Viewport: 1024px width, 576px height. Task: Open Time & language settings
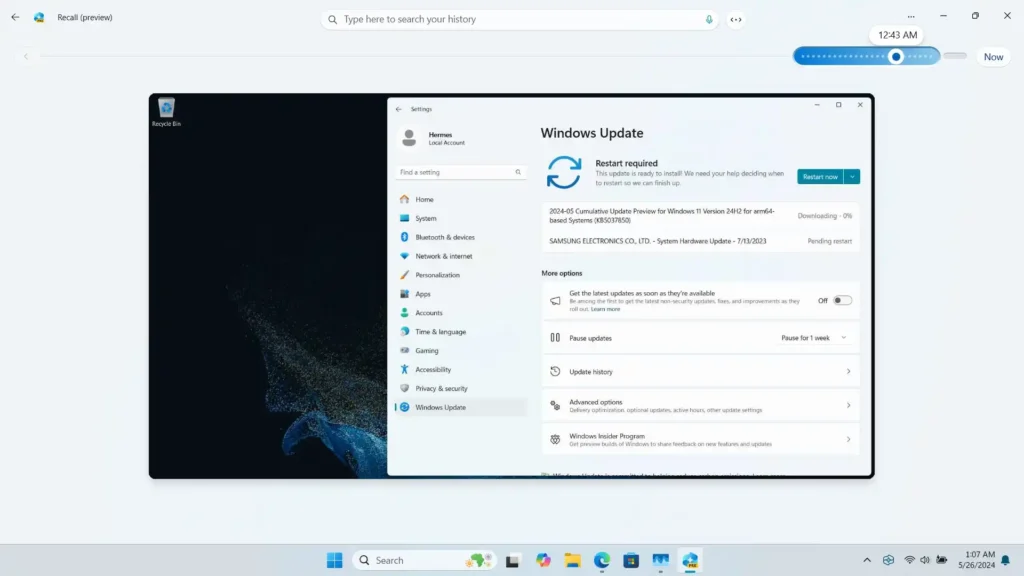coord(460,332)
